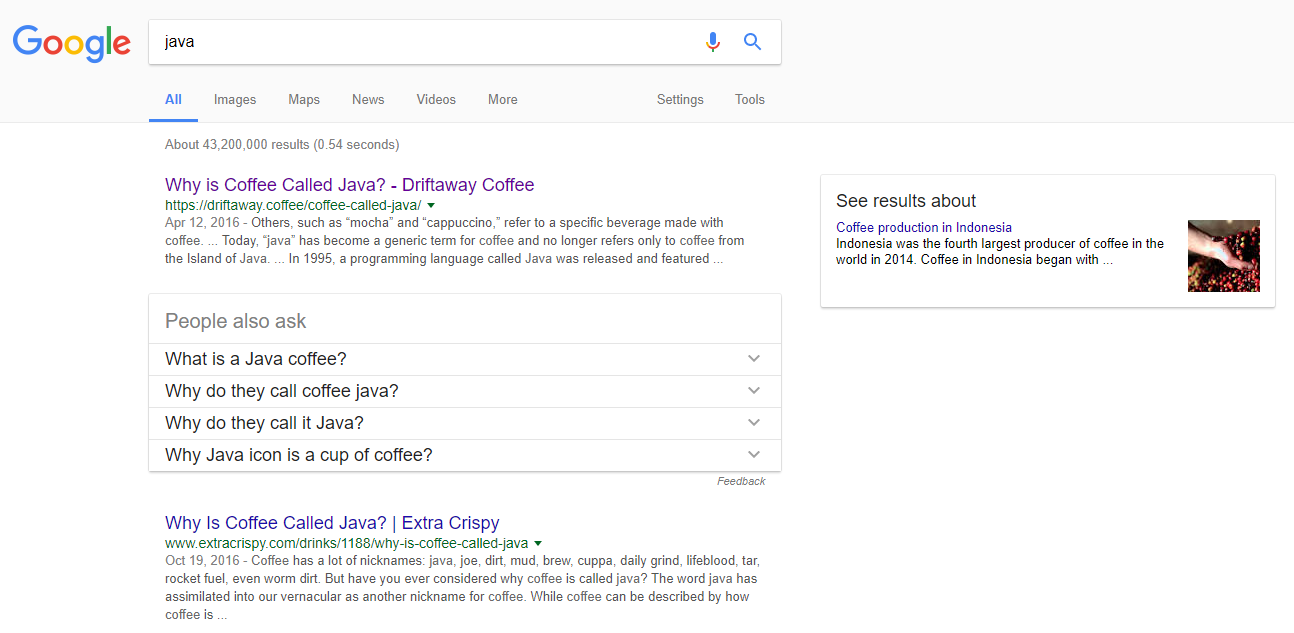Open the Settings menu
The image size is (1294, 633).
(680, 100)
